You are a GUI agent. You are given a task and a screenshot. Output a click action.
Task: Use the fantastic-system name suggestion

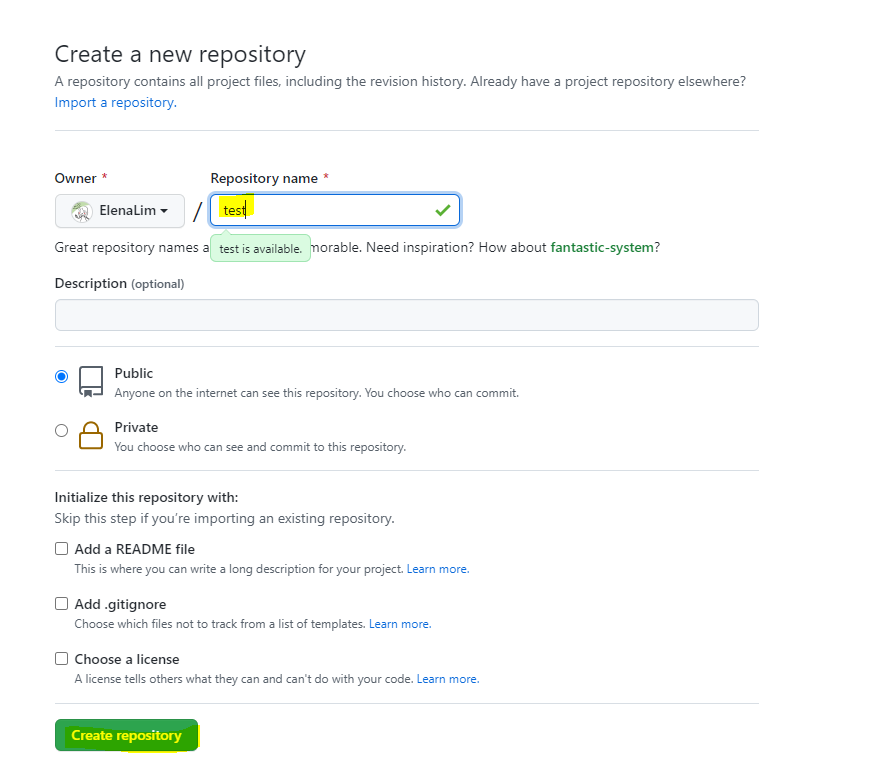602,247
